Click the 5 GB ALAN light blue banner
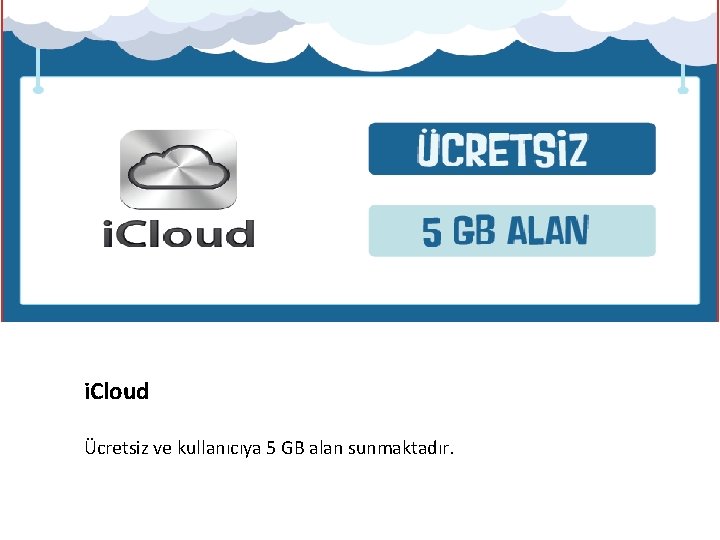The image size is (720, 540). pyautogui.click(x=512, y=231)
